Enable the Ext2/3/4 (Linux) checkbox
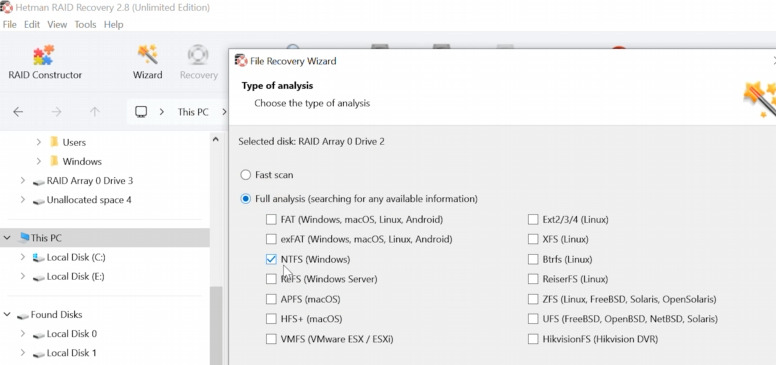Viewport: 776px width, 365px height. tap(533, 219)
